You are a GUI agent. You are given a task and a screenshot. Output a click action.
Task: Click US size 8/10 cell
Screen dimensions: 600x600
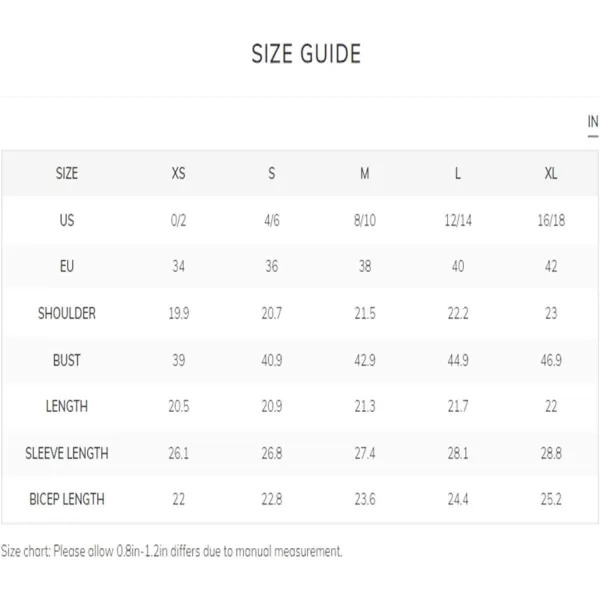point(365,220)
